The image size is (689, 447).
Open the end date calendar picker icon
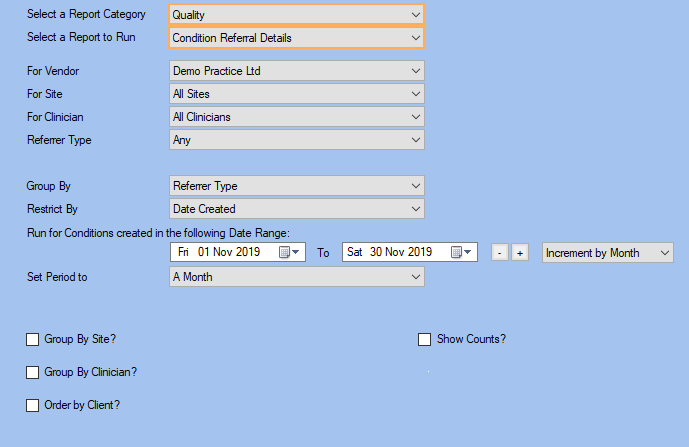tap(461, 252)
